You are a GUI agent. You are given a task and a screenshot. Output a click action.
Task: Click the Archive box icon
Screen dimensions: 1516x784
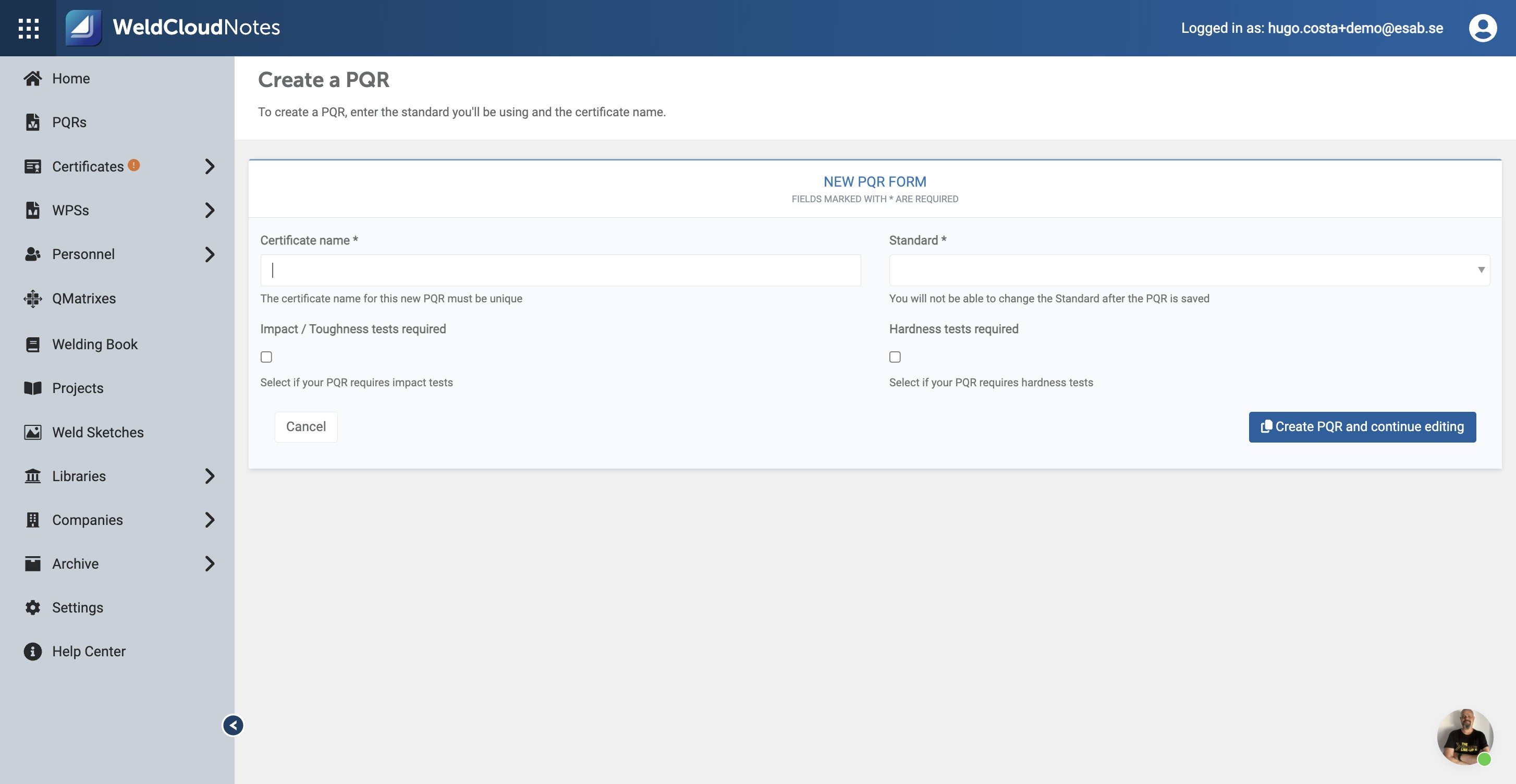(33, 563)
